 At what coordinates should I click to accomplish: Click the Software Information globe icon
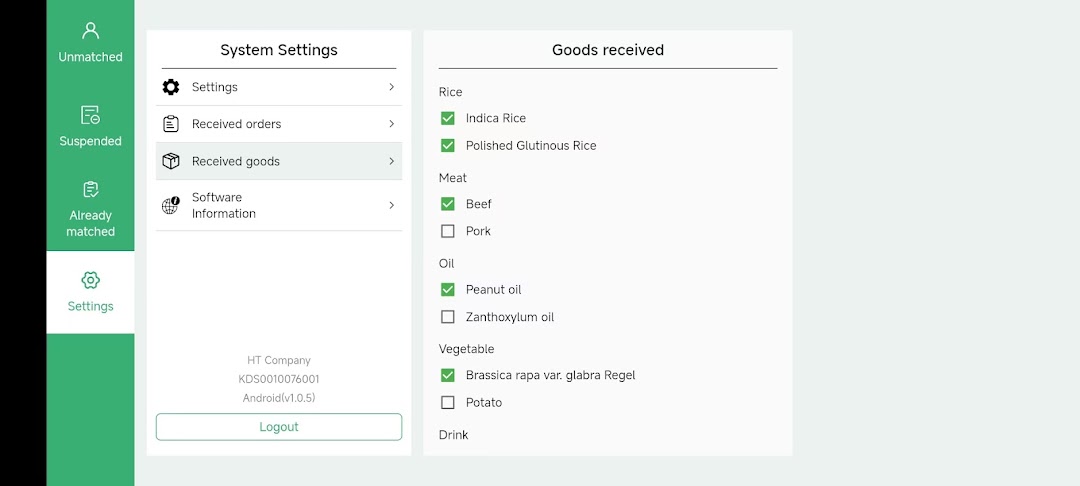click(x=171, y=206)
